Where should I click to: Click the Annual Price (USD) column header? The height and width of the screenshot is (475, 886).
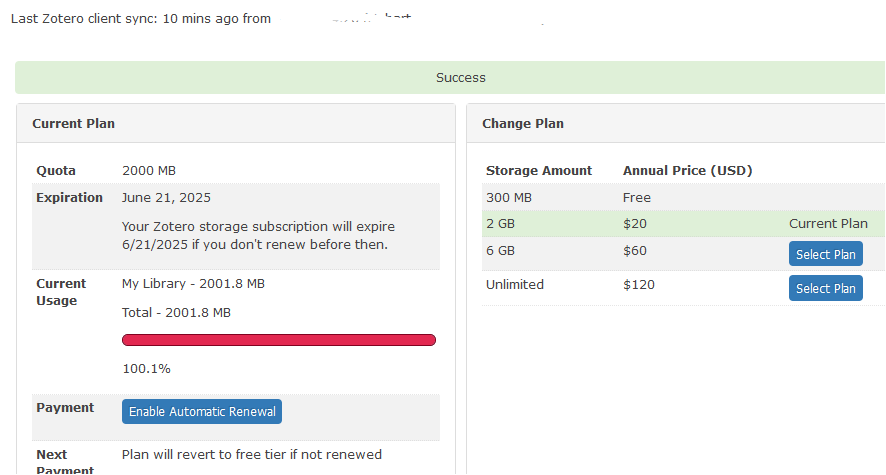point(688,171)
